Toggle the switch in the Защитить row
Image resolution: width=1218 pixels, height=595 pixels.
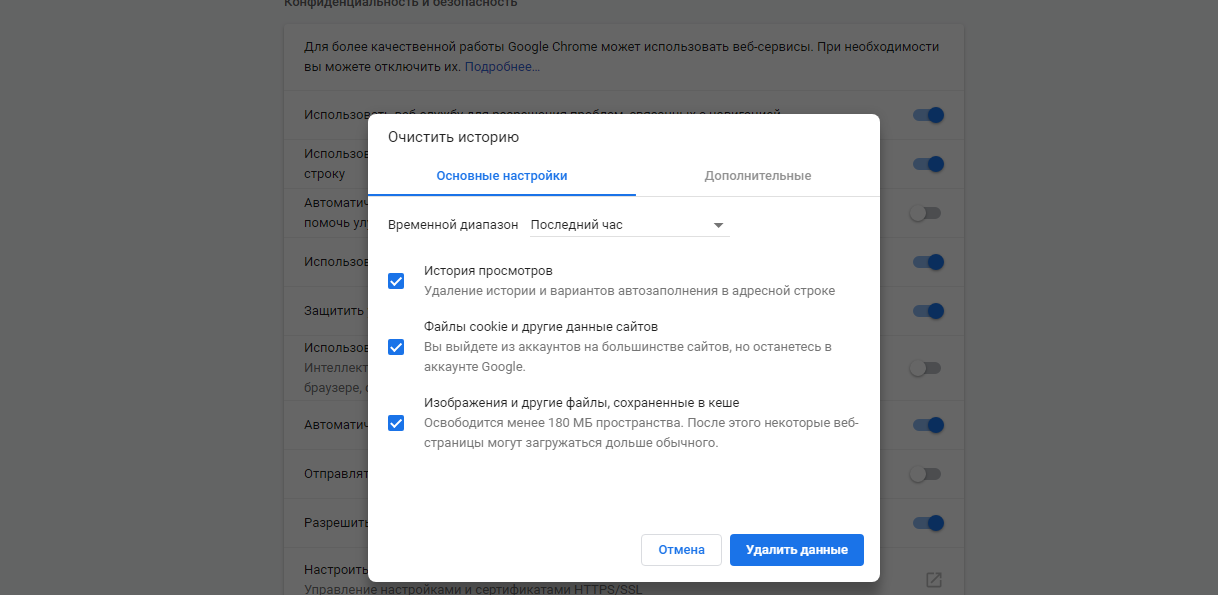pos(927,311)
